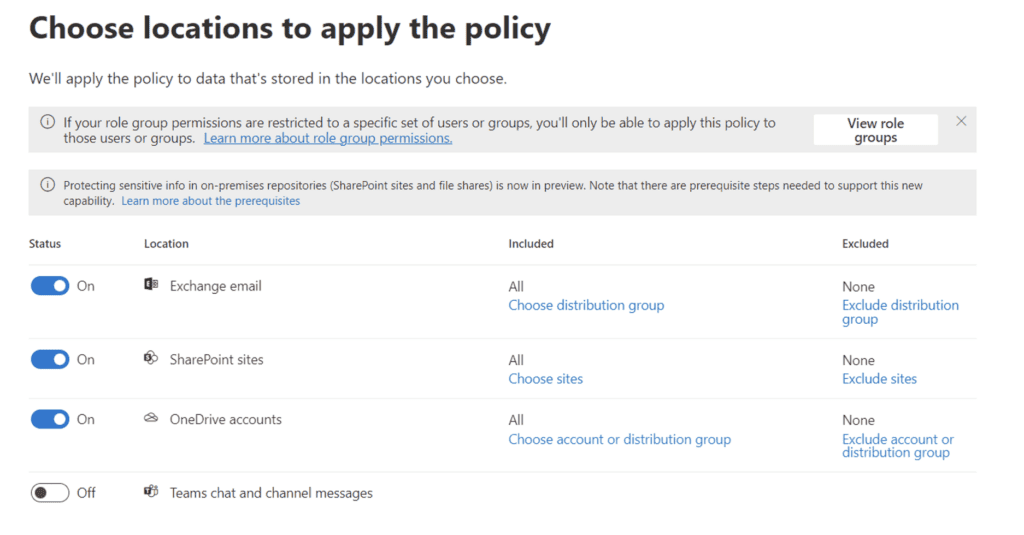1024x535 pixels.
Task: Click the Excluded column header
Action: [865, 244]
